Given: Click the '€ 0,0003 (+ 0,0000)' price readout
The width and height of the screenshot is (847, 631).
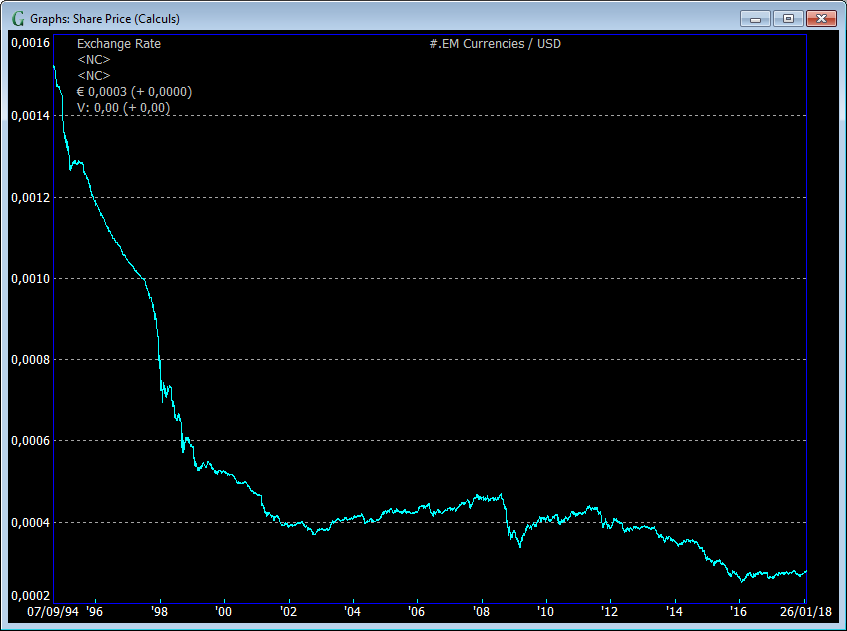Looking at the screenshot, I should coord(134,92).
